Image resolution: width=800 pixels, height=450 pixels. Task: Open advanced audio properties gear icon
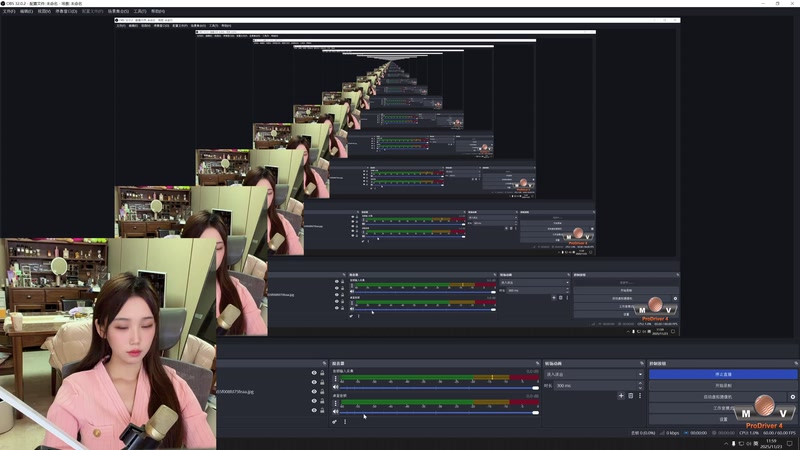pyautogui.click(x=334, y=421)
